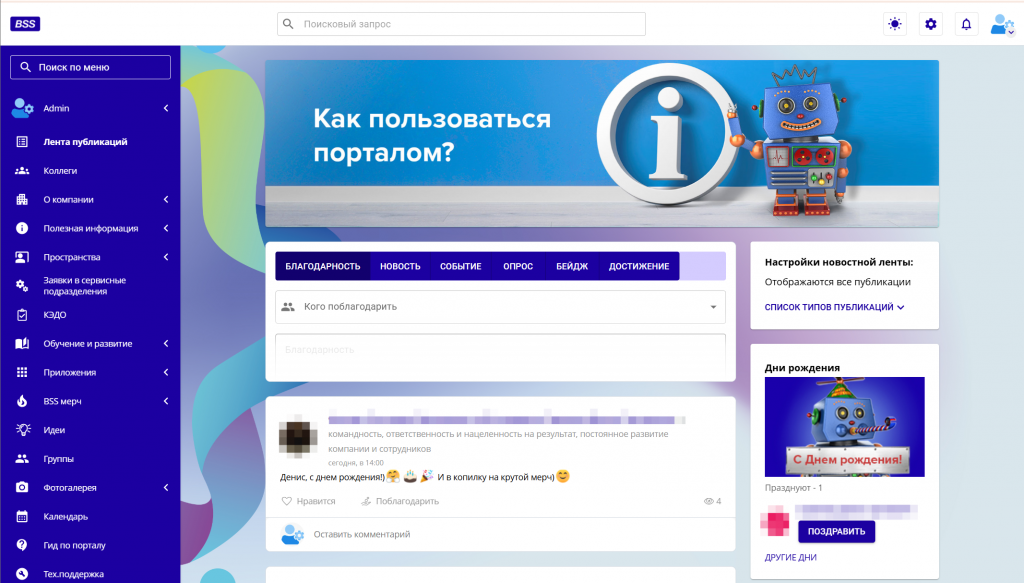
Task: Open the notifications bell
Action: (966, 24)
